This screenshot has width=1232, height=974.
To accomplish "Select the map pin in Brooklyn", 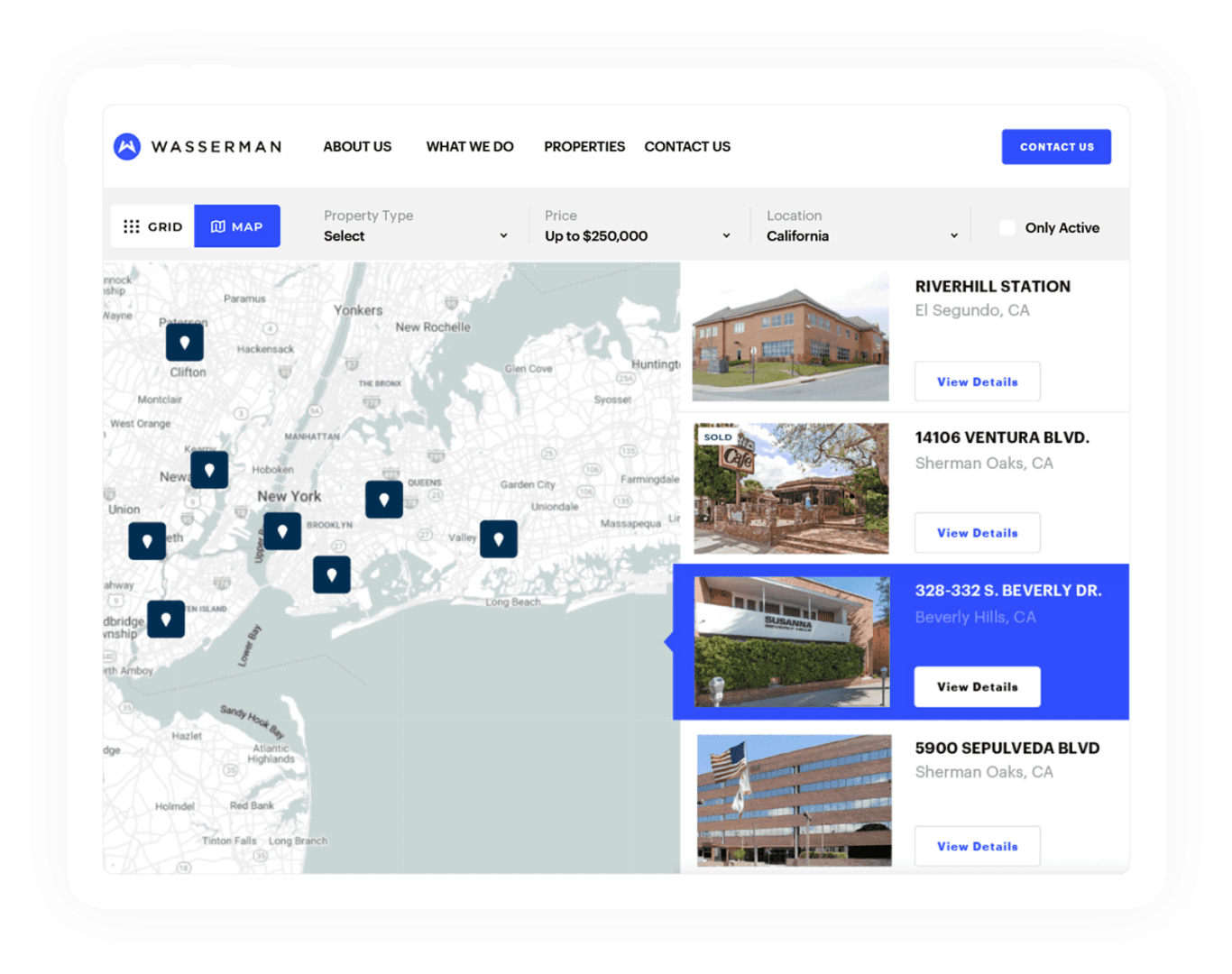I will point(282,531).
